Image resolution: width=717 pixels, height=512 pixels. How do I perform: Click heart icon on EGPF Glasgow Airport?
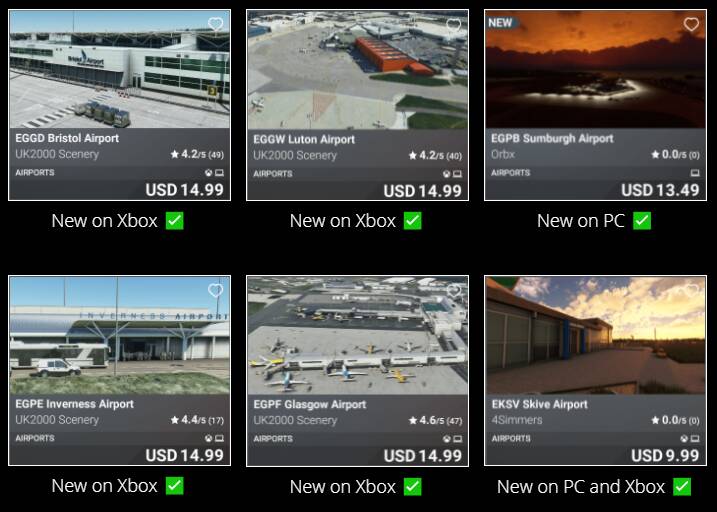tap(453, 290)
